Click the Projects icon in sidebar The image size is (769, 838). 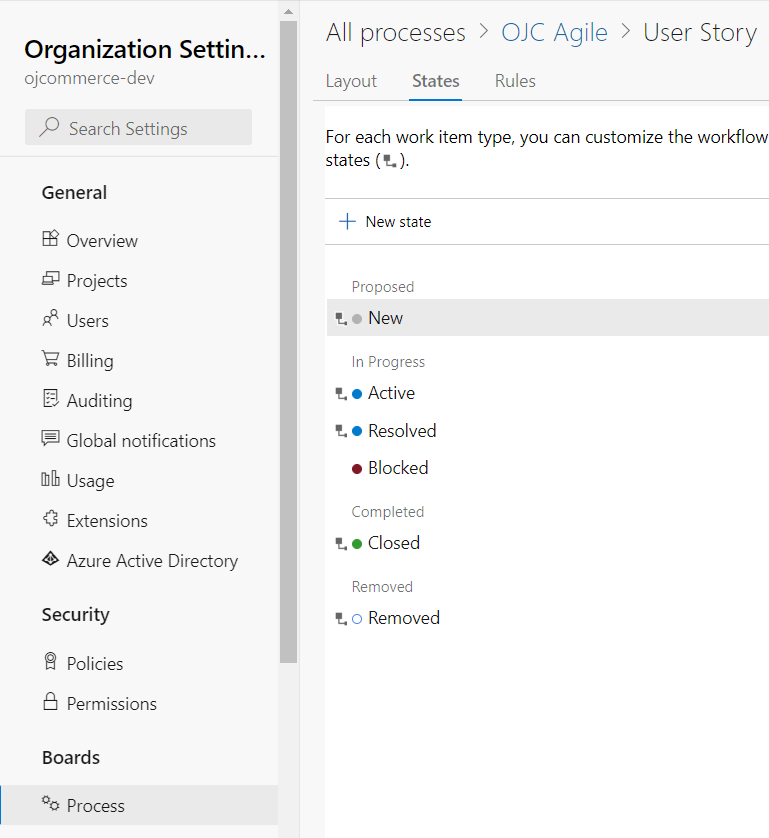coord(50,279)
